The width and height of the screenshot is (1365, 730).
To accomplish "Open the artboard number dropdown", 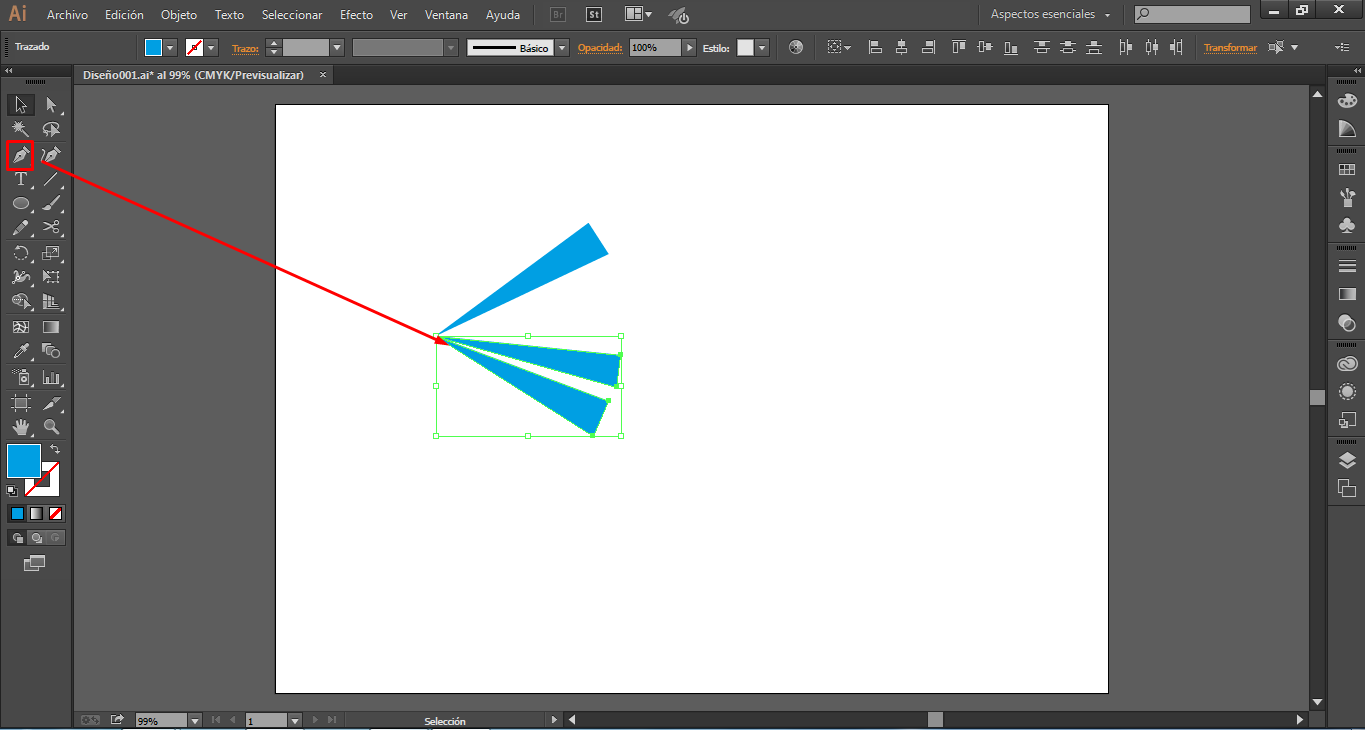I will [294, 720].
